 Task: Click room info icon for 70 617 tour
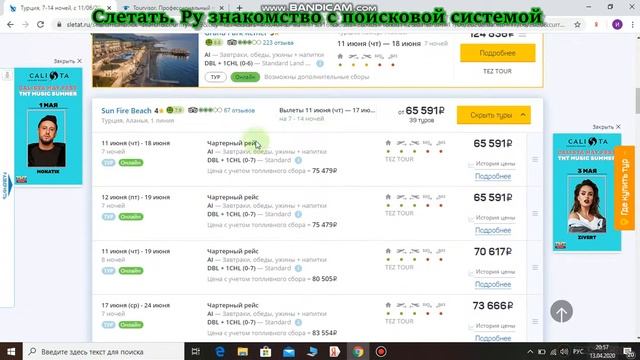[298, 268]
